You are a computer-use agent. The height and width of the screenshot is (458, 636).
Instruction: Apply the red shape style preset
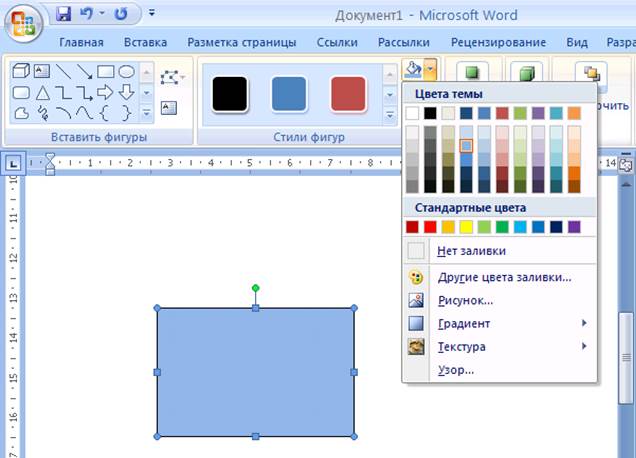coord(348,93)
